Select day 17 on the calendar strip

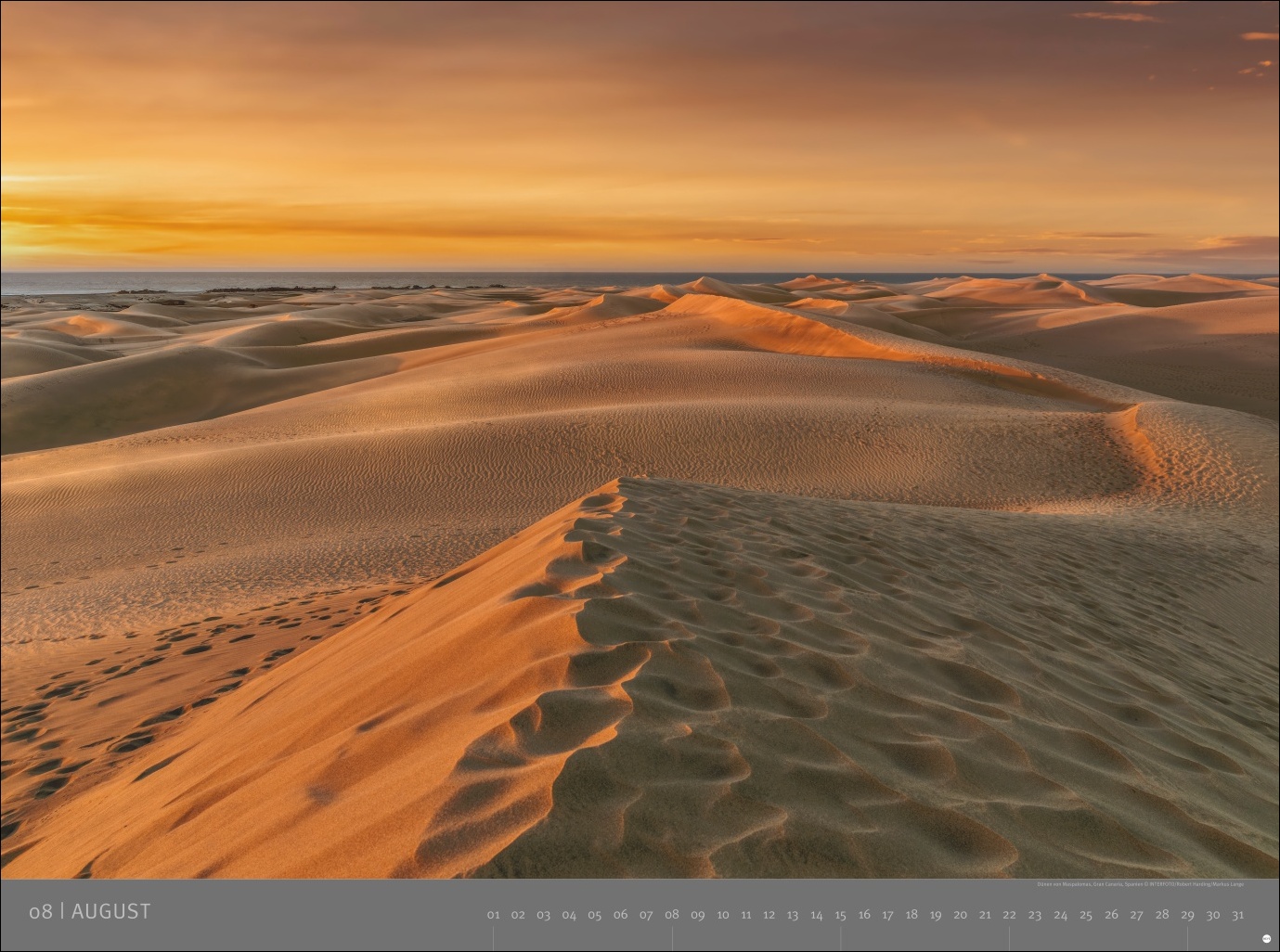coord(887,915)
